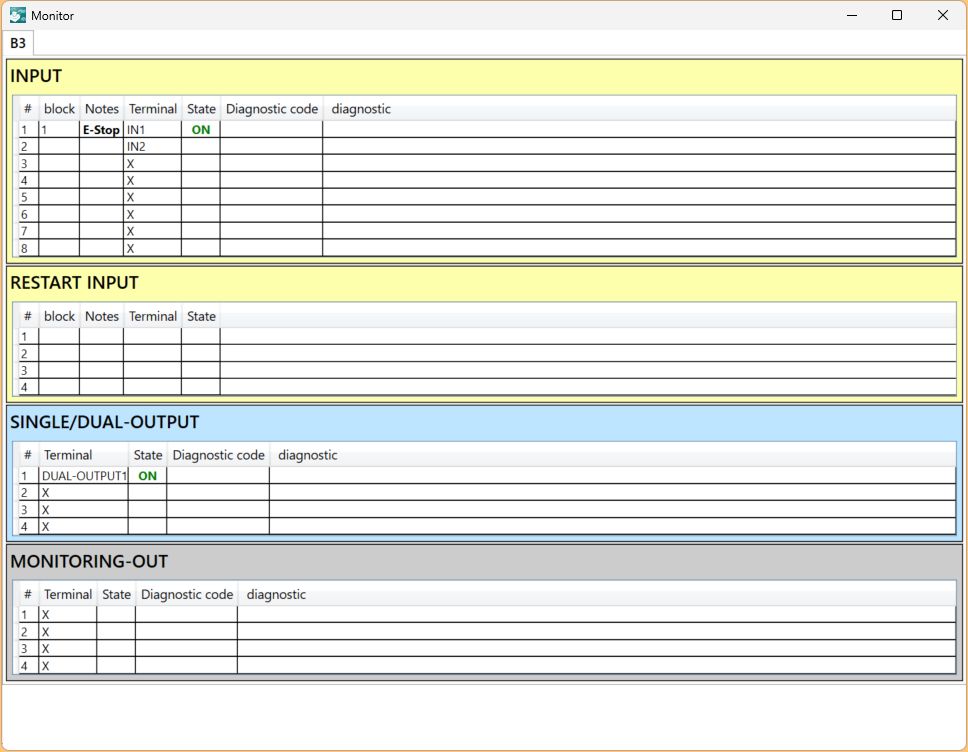Click the SINGLE/DUAL-OUTPUT section heading
The width and height of the screenshot is (968, 752).
[x=104, y=422]
